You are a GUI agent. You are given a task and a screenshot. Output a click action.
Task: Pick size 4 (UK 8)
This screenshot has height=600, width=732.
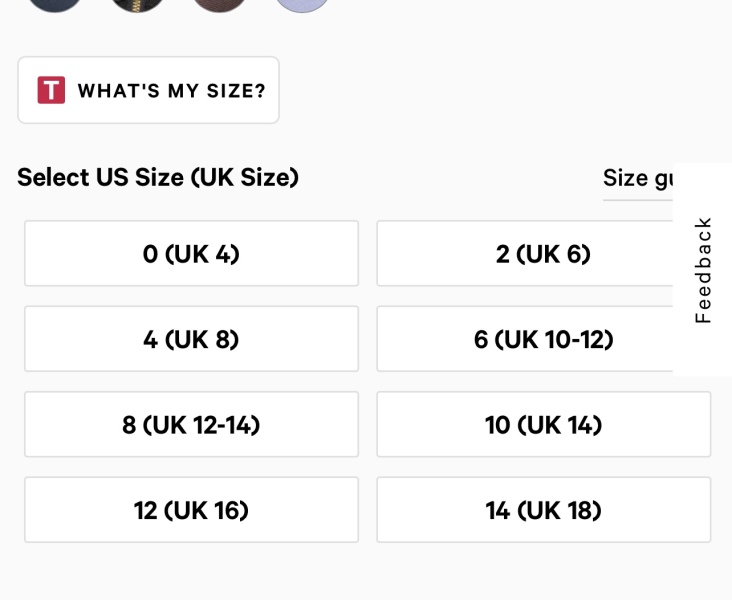(x=191, y=340)
